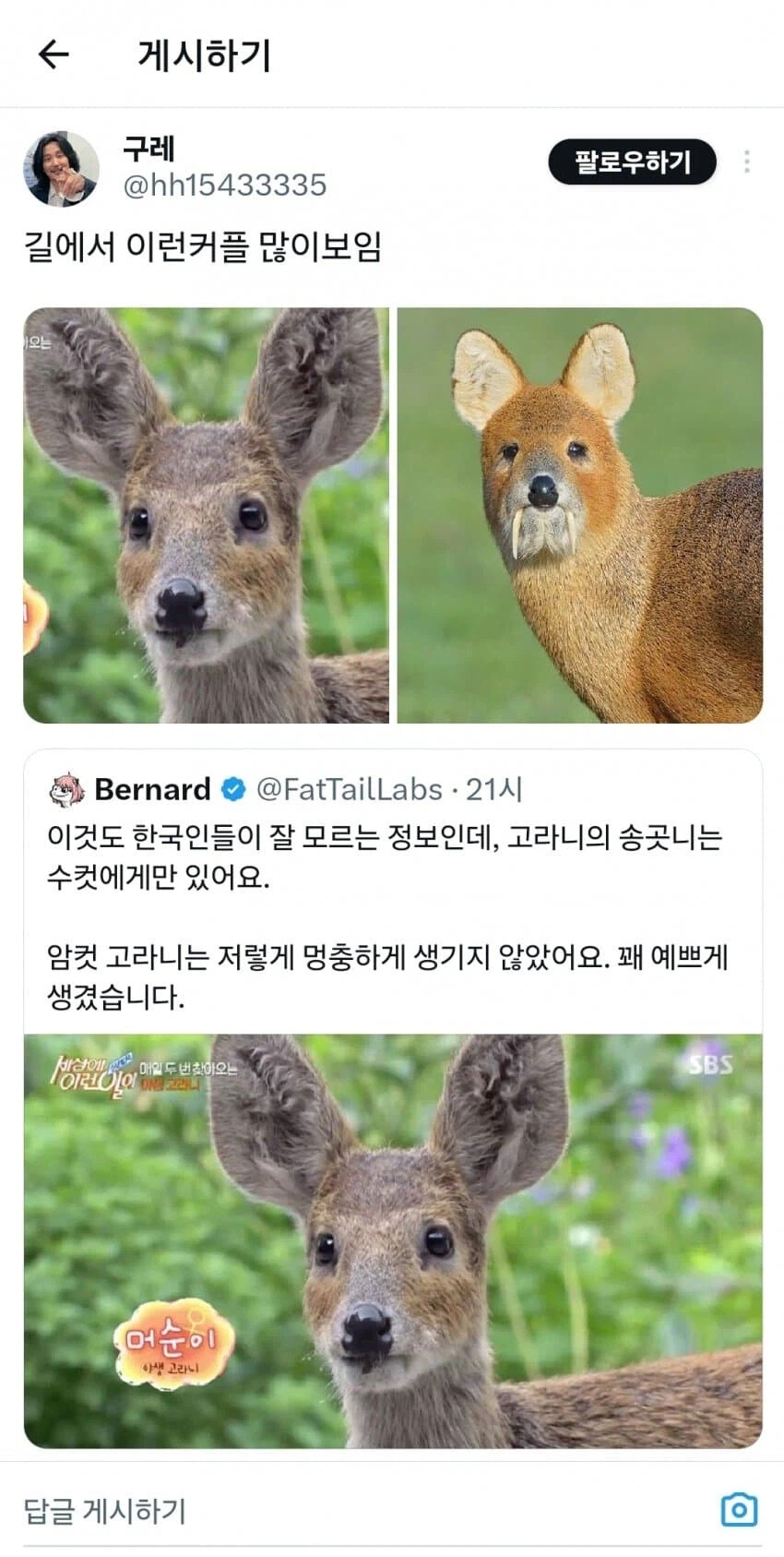Tap the camera icon to attach a photo

tap(738, 1509)
